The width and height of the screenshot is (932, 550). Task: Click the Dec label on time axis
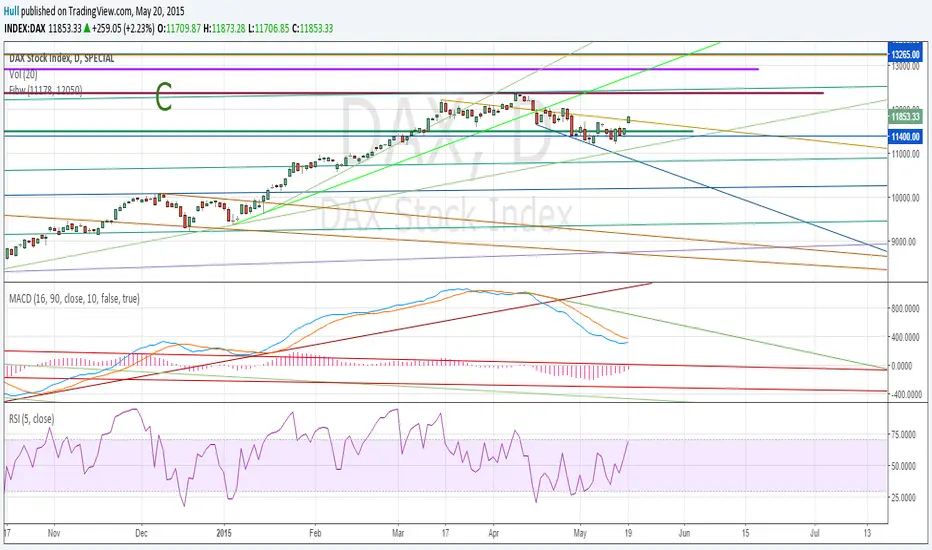(x=141, y=533)
